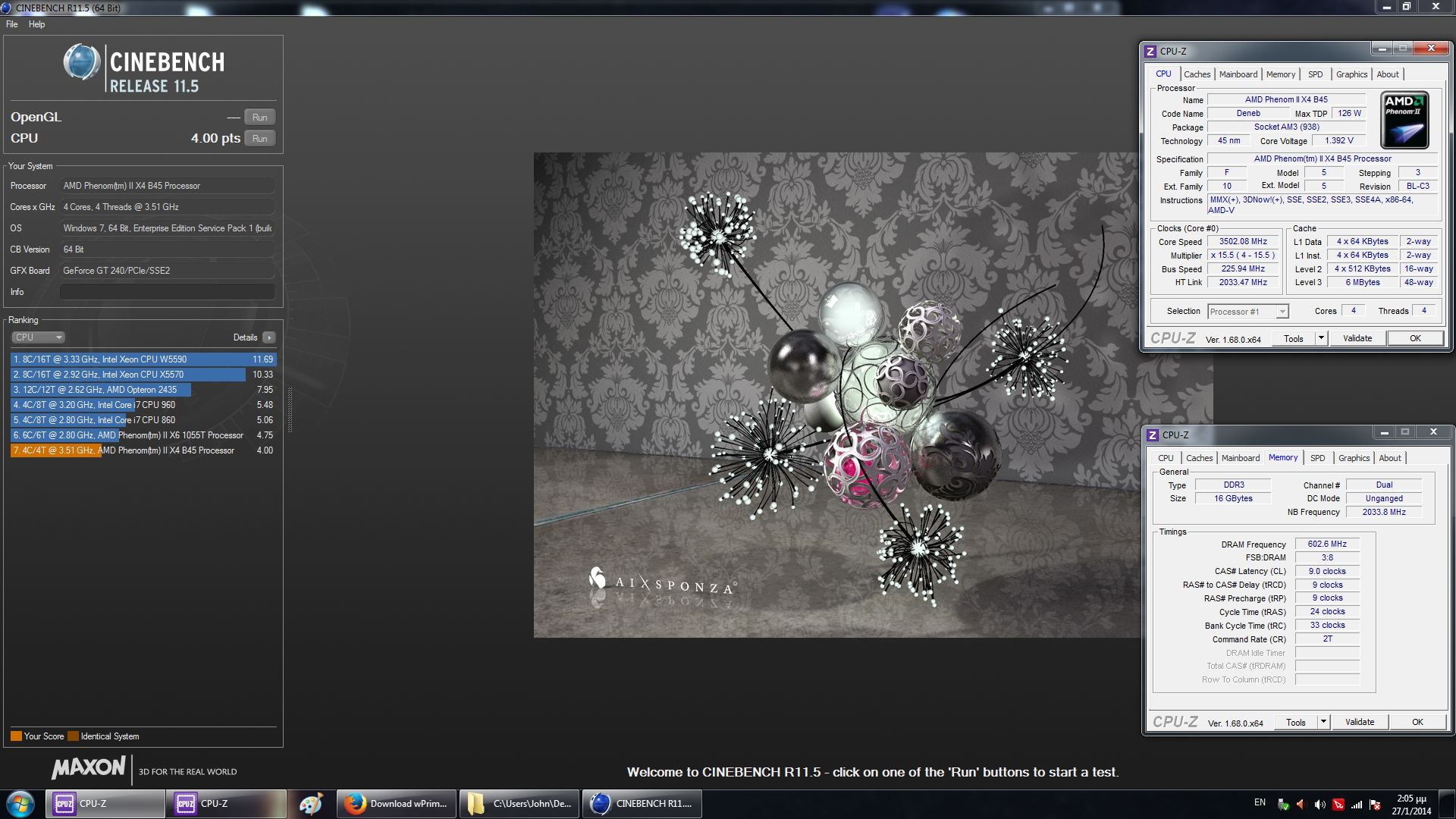Open the CPU ranking type dropdown
Image resolution: width=1456 pixels, height=819 pixels.
pos(38,337)
